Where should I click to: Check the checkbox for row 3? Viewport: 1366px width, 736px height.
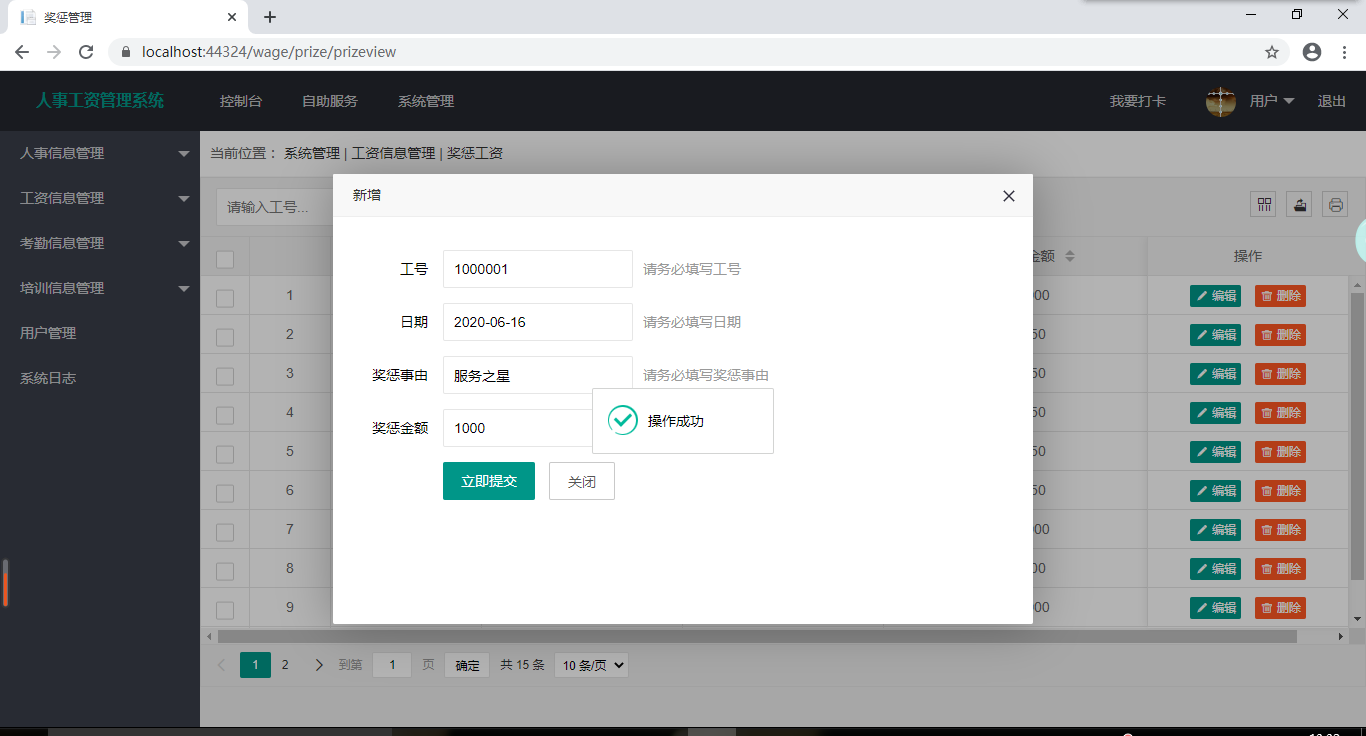[225, 376]
